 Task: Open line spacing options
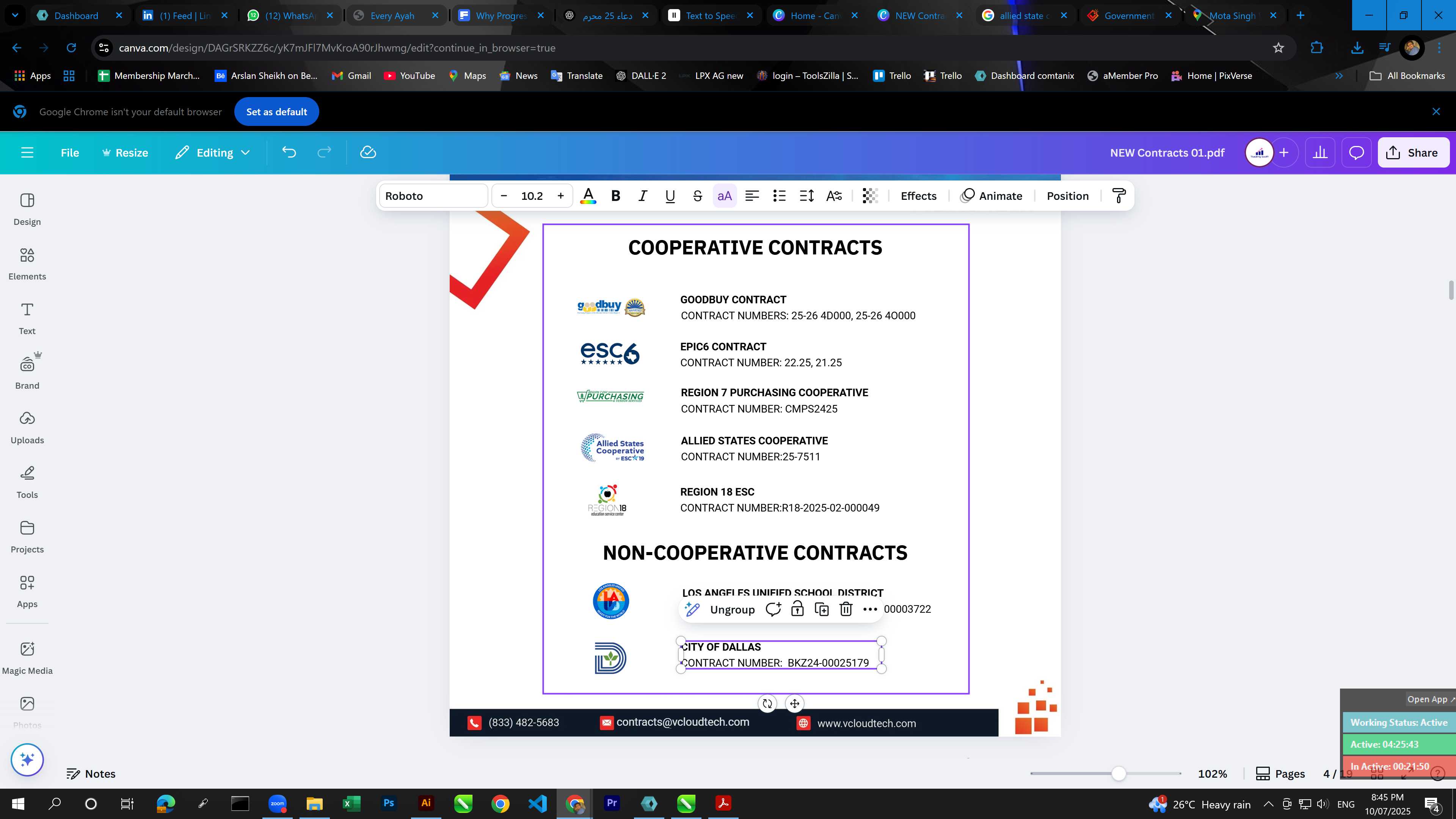point(806,196)
